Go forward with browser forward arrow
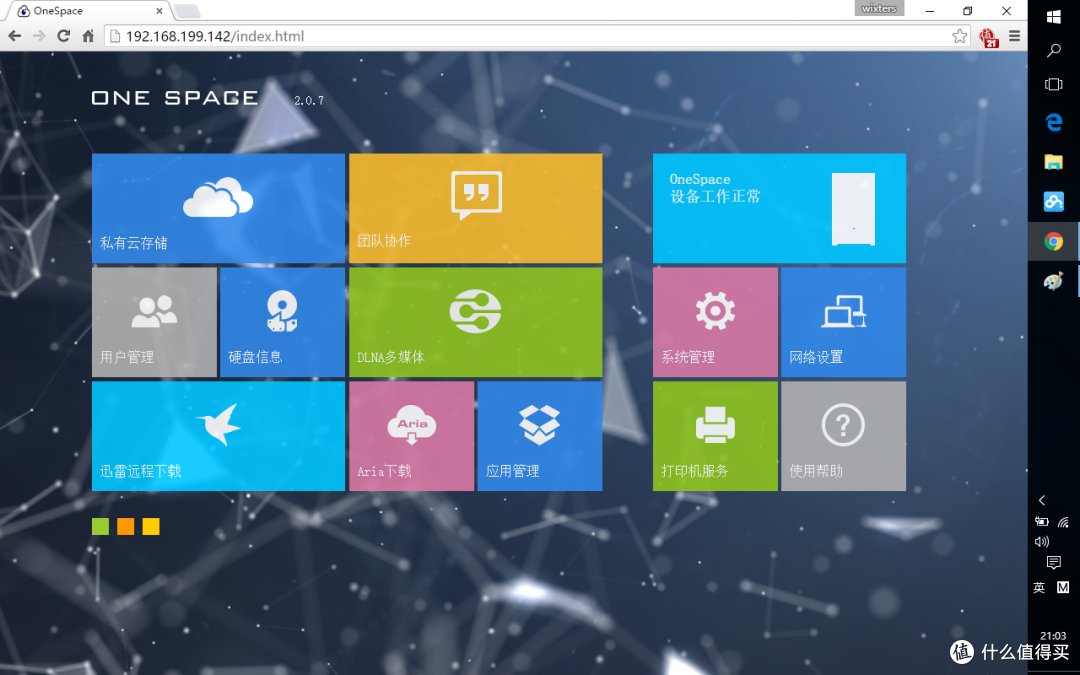This screenshot has height=675, width=1080. coord(39,36)
